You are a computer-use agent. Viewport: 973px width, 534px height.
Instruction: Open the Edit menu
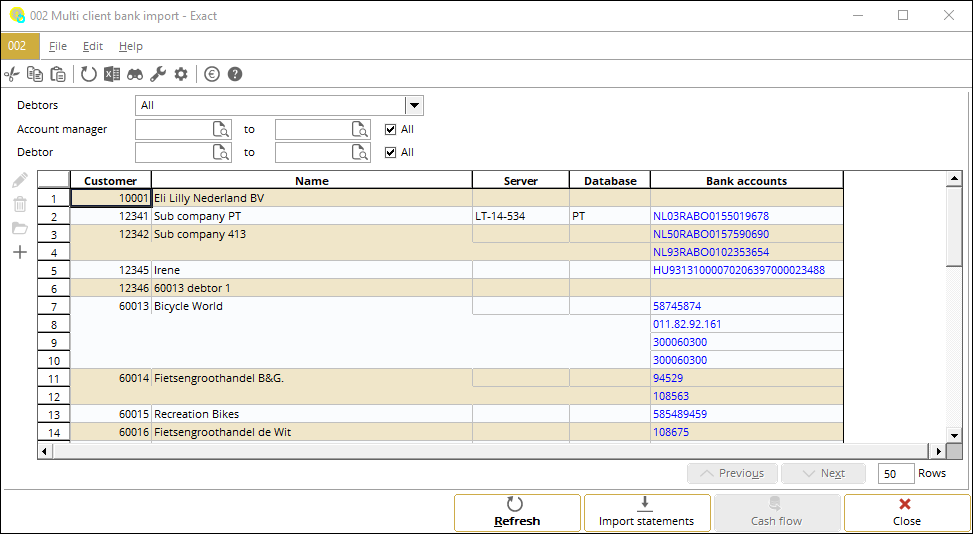pos(93,46)
